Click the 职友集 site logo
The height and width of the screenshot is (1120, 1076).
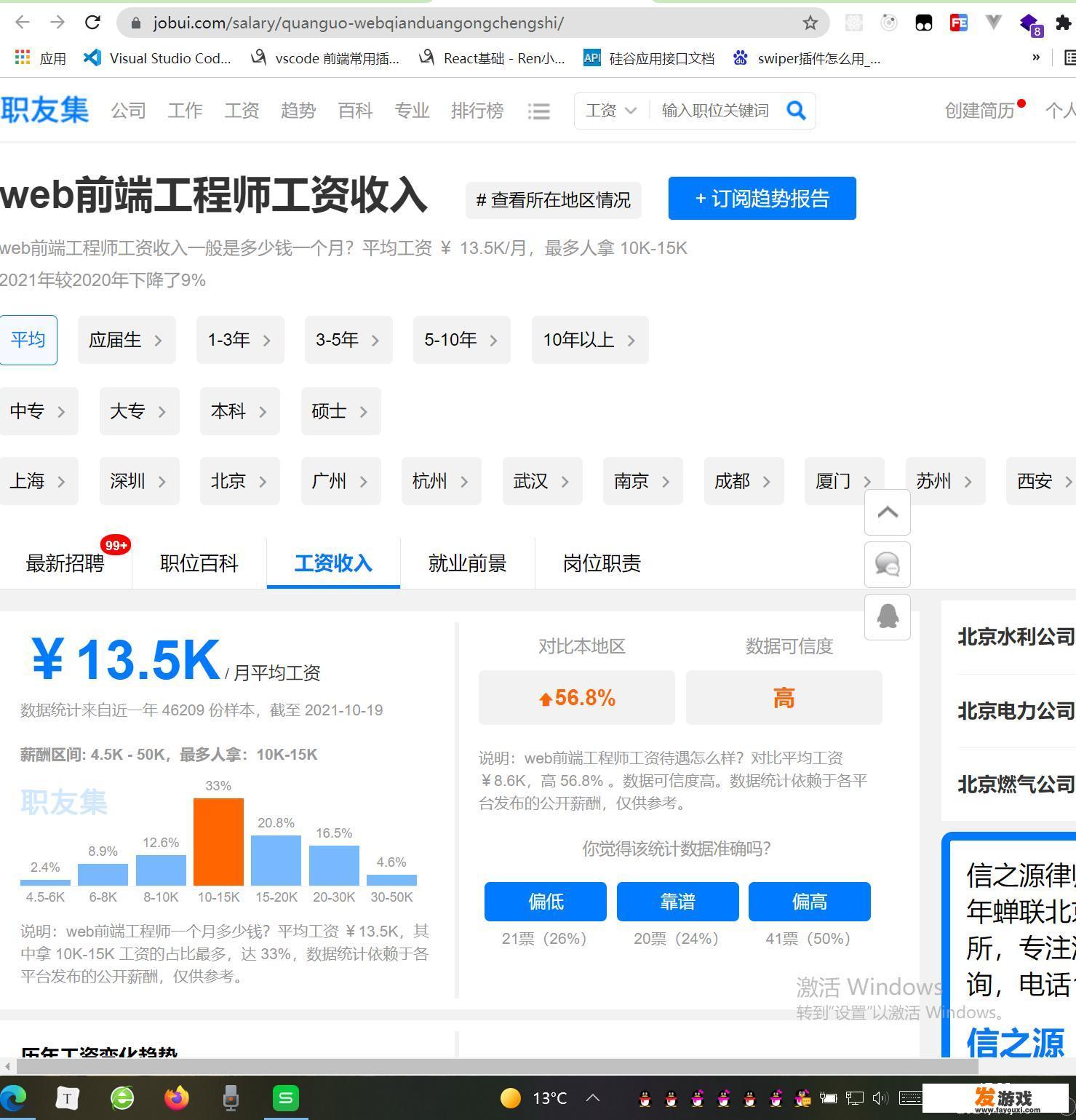44,110
